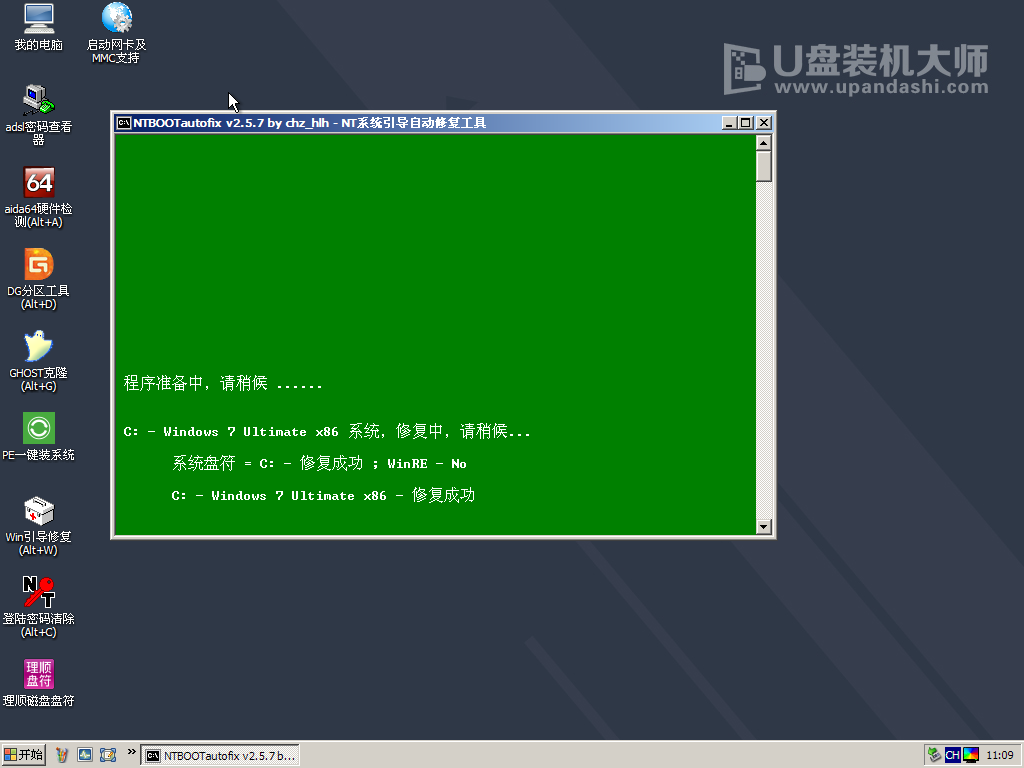Click the console scrollbar down arrow
Screen dimensions: 1024x768
(x=764, y=527)
